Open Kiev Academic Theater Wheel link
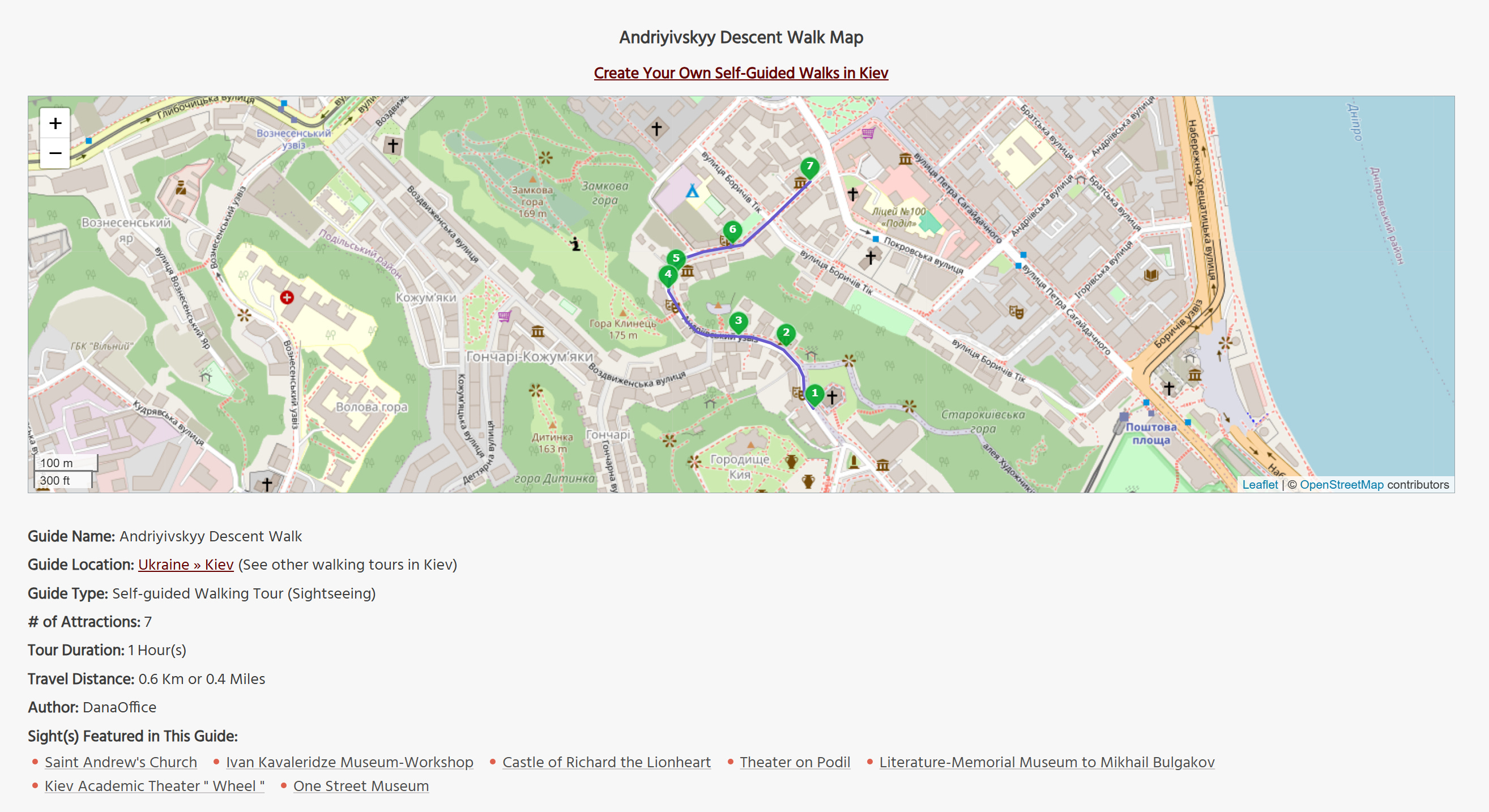 point(154,785)
